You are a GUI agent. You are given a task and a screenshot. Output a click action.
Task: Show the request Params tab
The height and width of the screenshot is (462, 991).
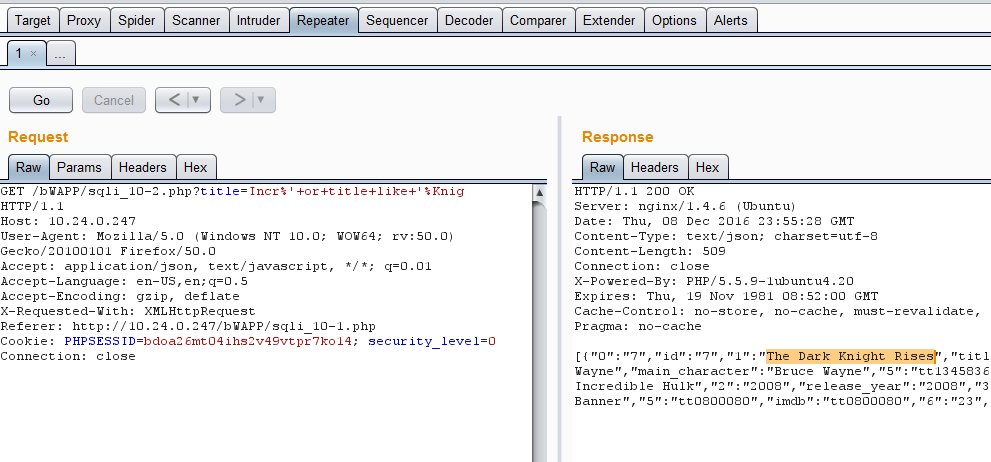click(78, 167)
